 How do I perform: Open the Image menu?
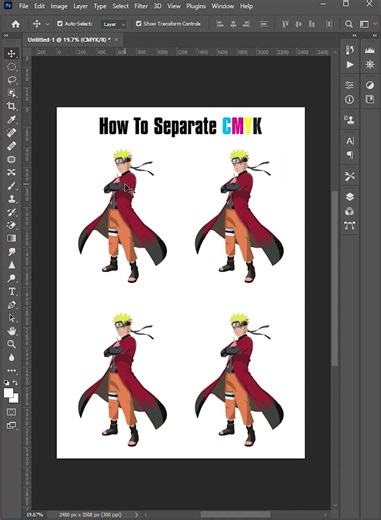(59, 6)
